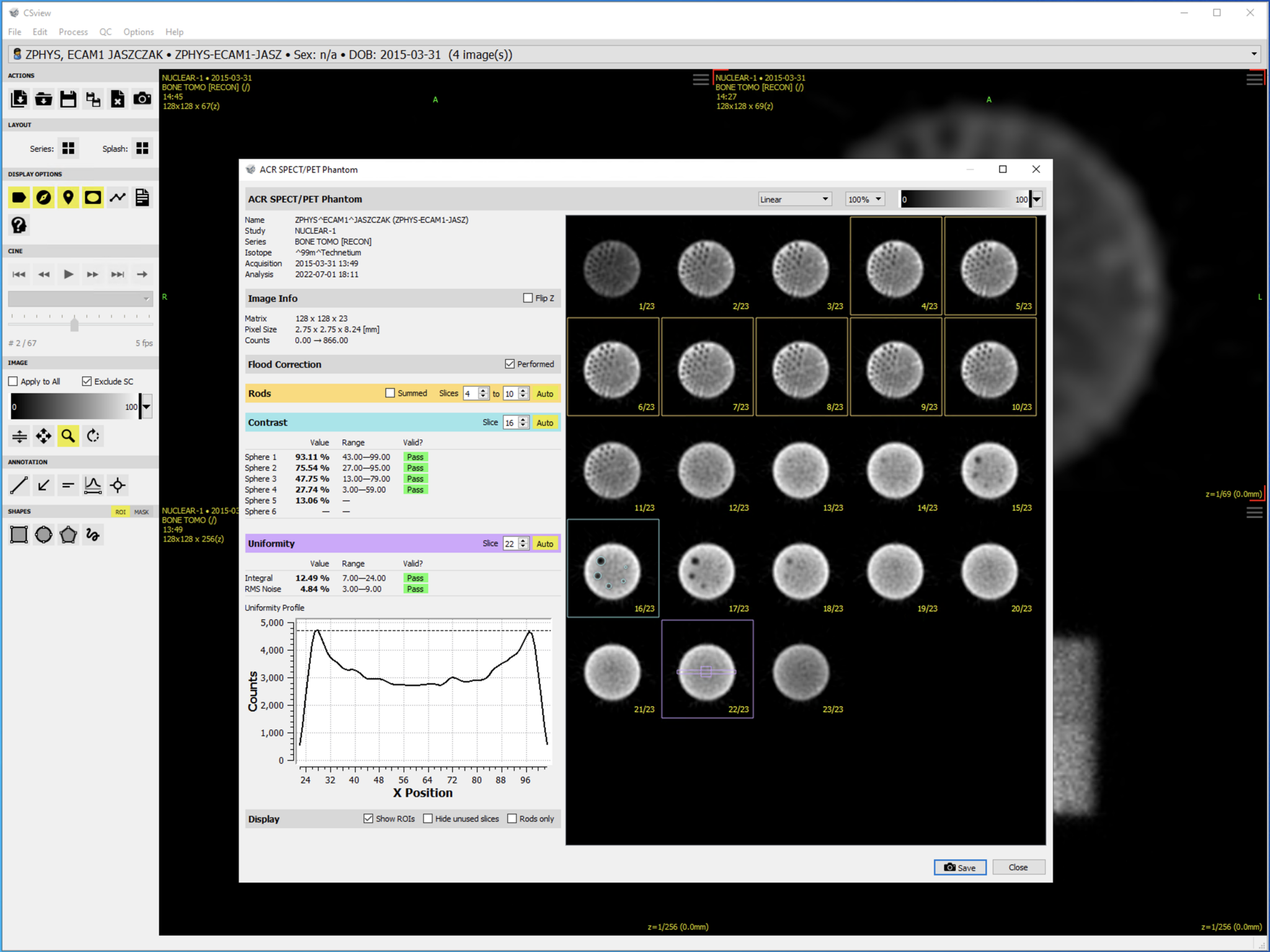Disable the Exclude SC checkbox

(87, 381)
